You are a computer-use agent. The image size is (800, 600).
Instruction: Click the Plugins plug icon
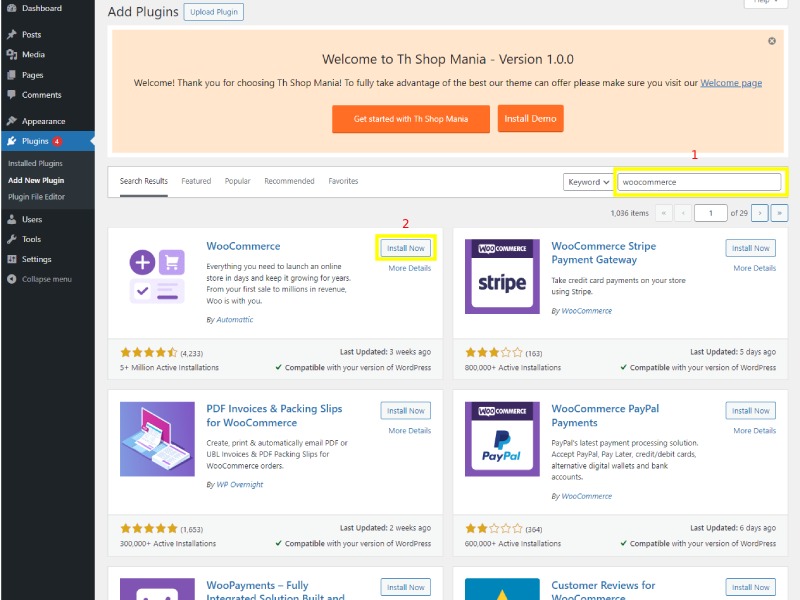[x=12, y=141]
